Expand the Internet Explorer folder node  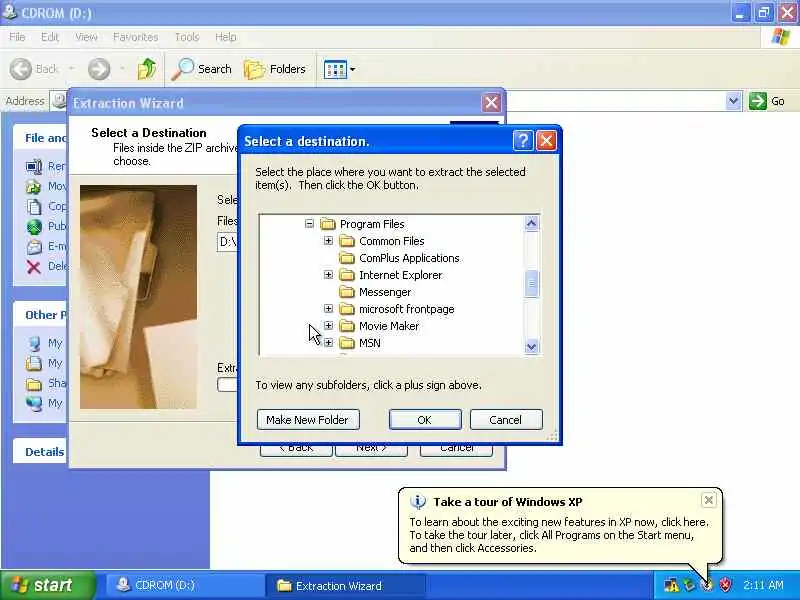[x=329, y=274]
